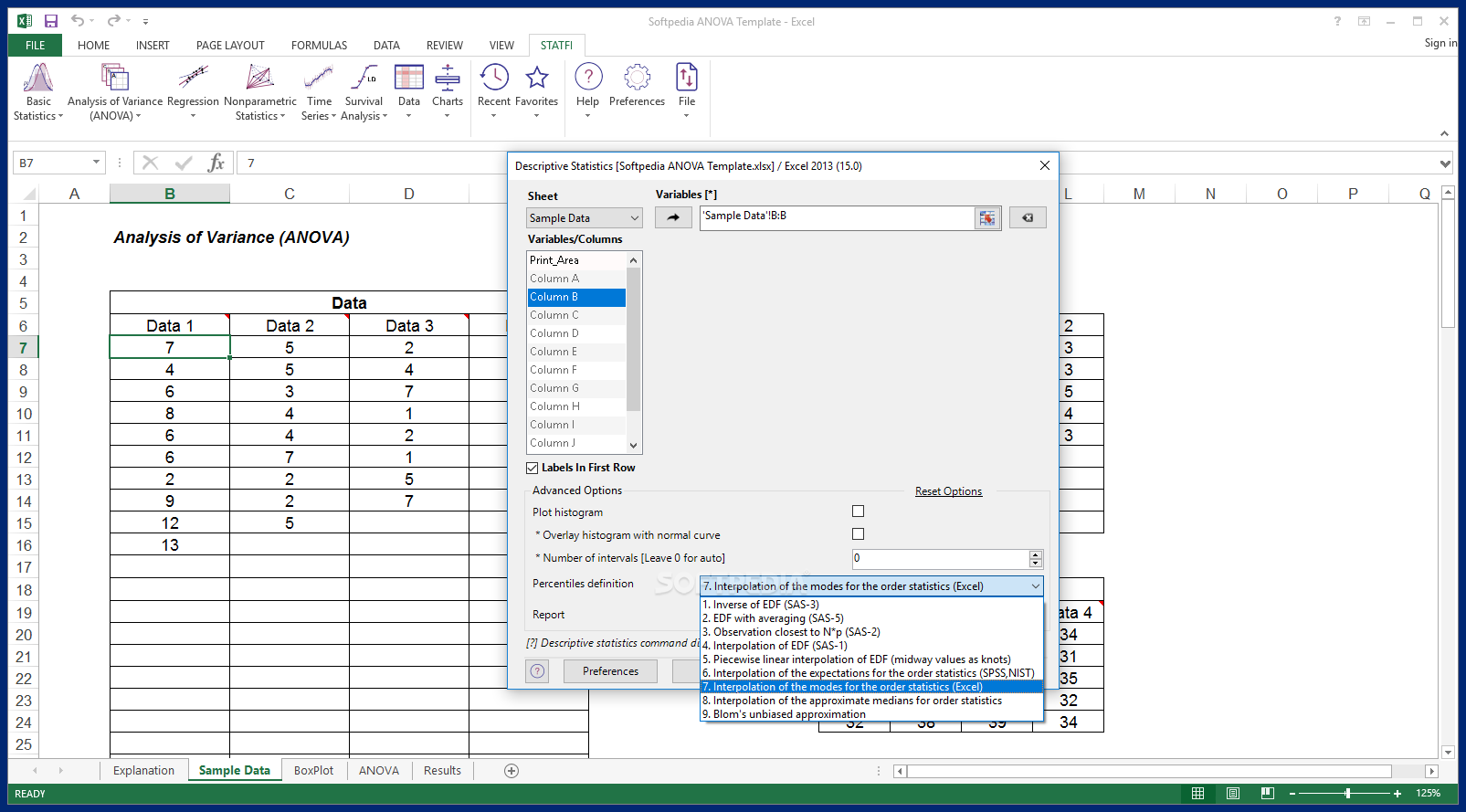
Task: Click the Undo arrow in title bar
Action: tap(78, 21)
